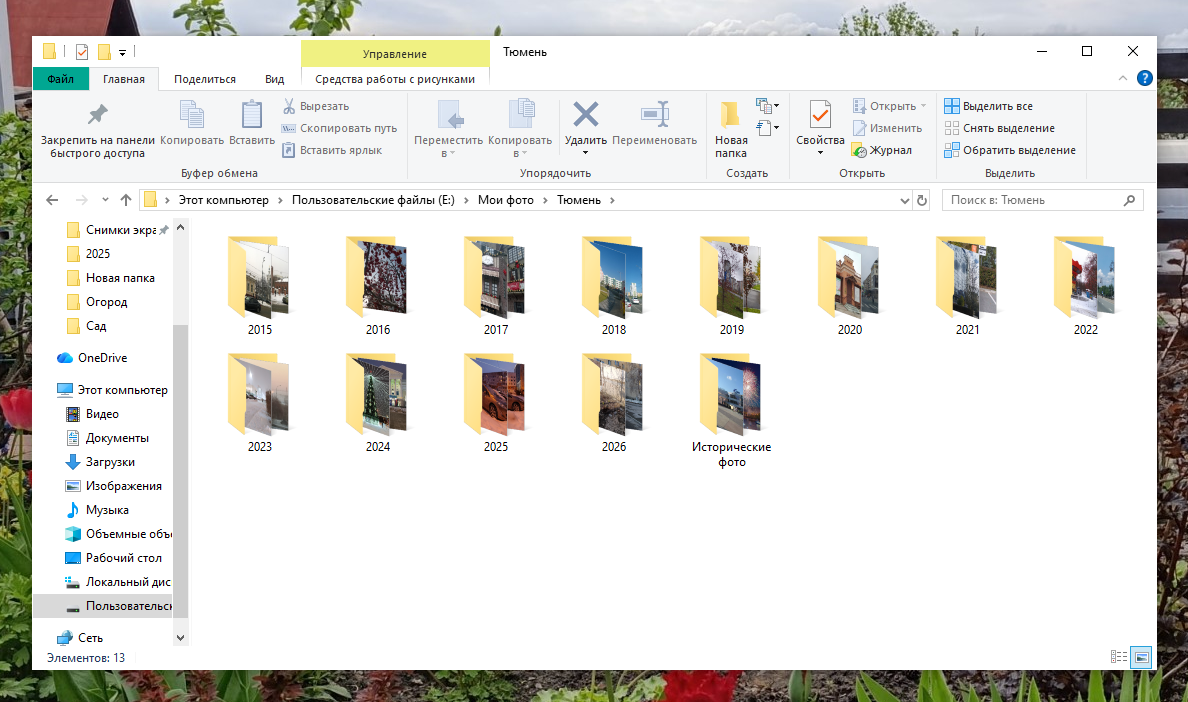Click Этот компьютер in address bar
This screenshot has height=702, width=1188.
[x=224, y=200]
